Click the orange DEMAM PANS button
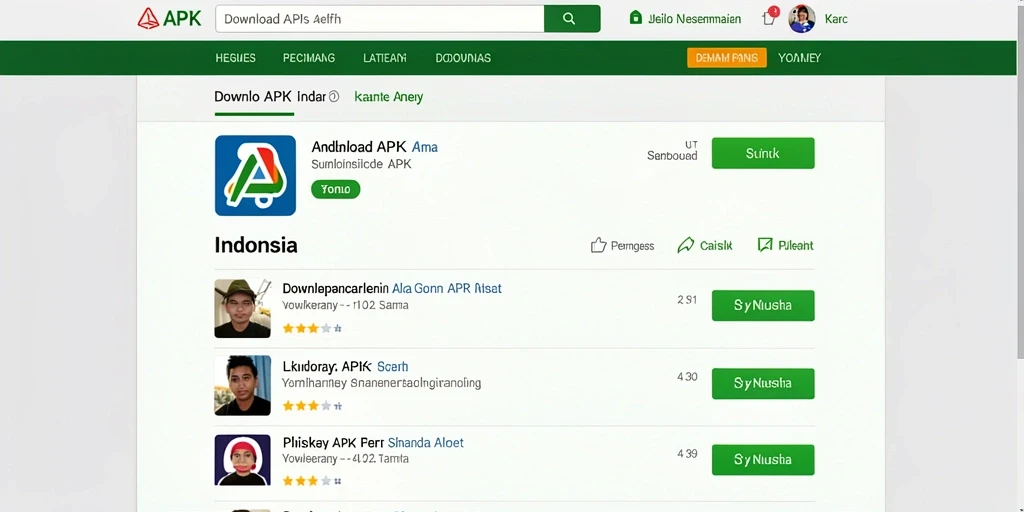 point(727,57)
